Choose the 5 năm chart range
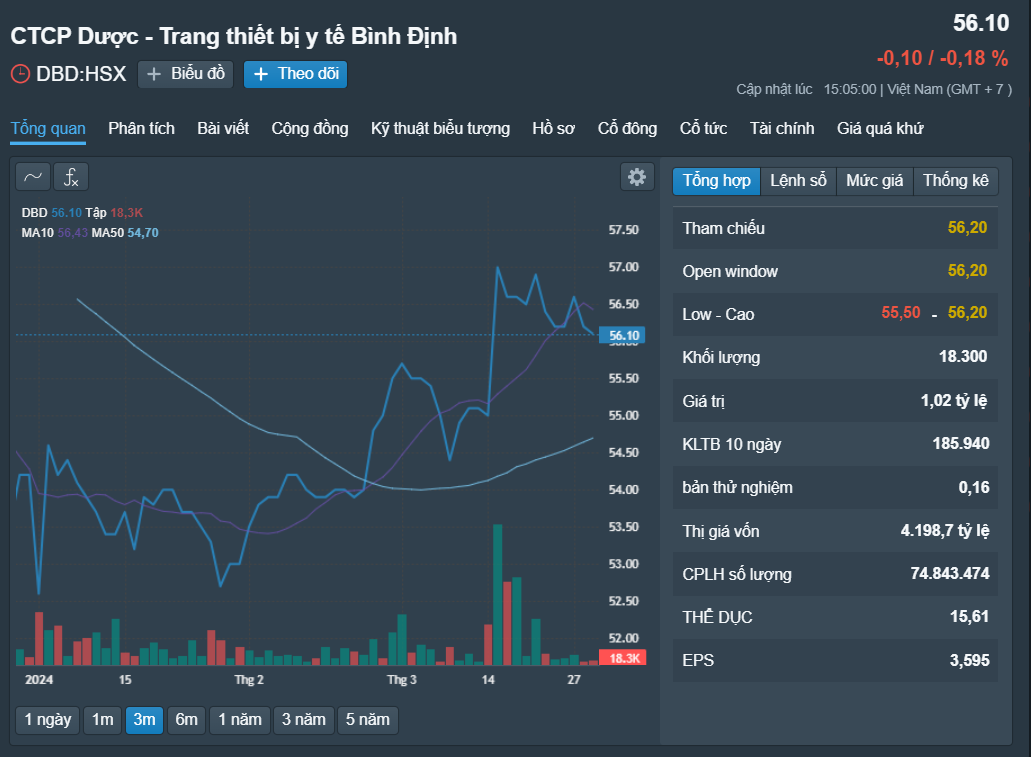Image resolution: width=1031 pixels, height=757 pixels. tap(368, 720)
